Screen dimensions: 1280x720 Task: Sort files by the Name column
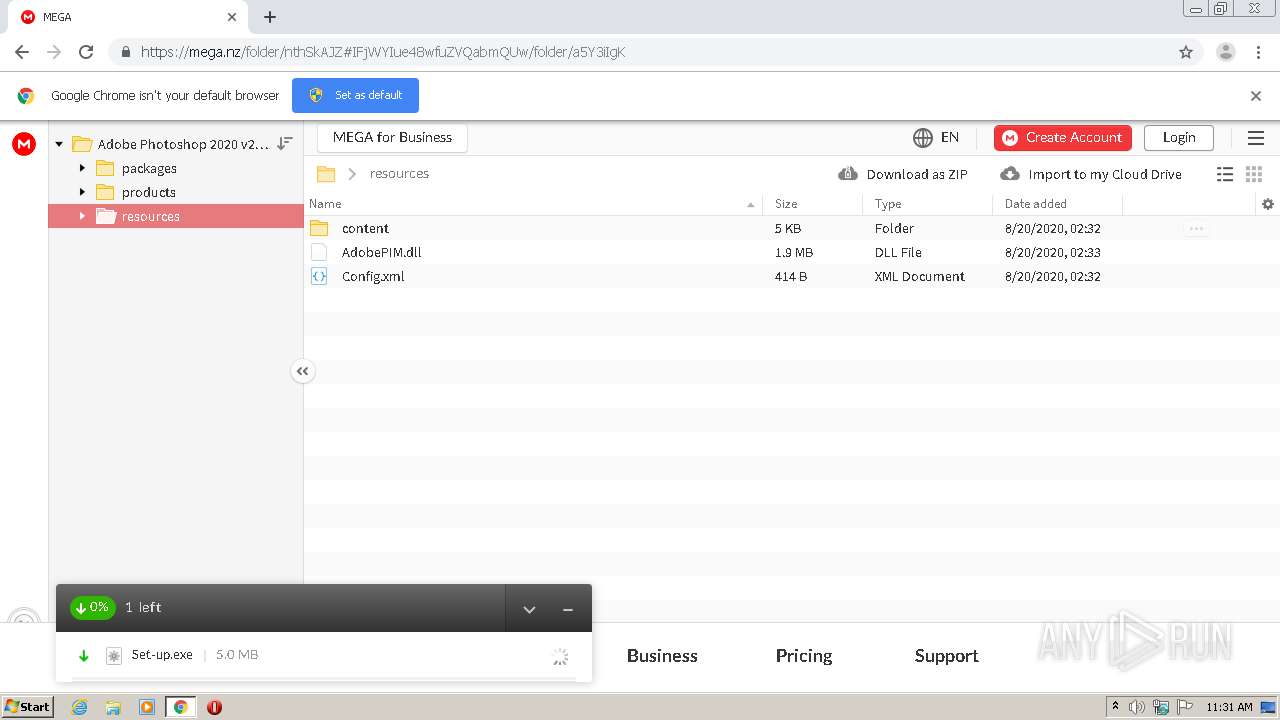tap(533, 204)
